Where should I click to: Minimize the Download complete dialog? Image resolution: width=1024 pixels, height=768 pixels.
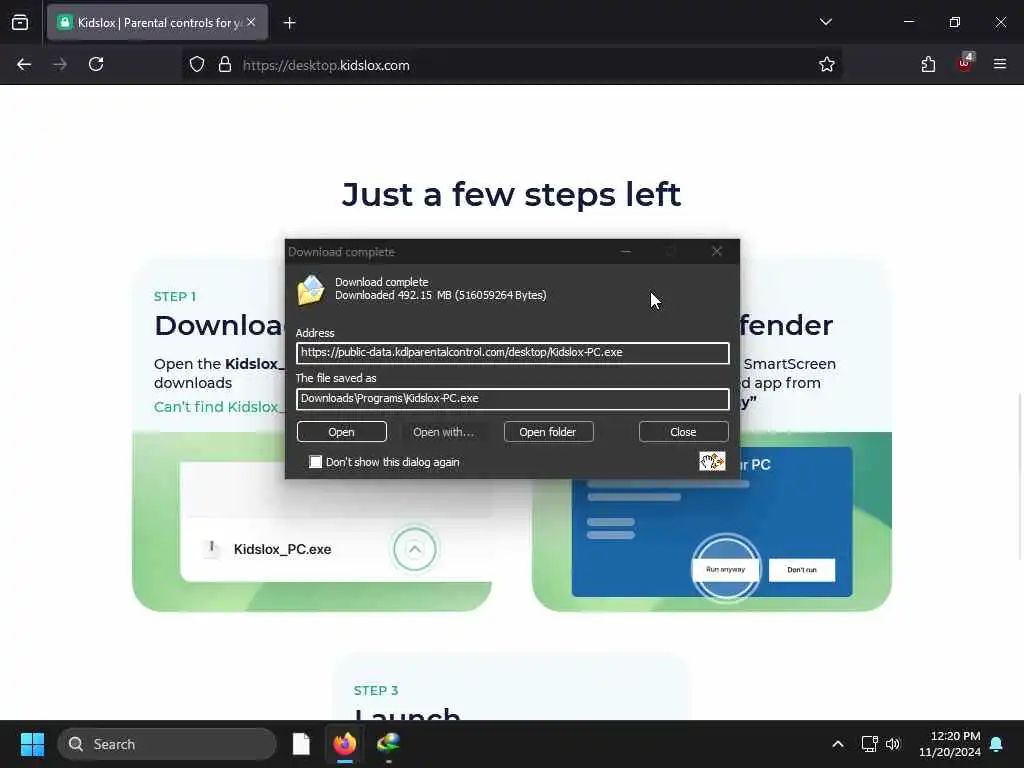click(x=626, y=251)
